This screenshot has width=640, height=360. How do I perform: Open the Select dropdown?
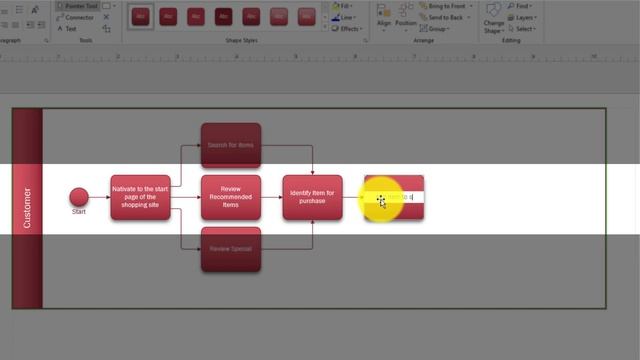[522, 29]
